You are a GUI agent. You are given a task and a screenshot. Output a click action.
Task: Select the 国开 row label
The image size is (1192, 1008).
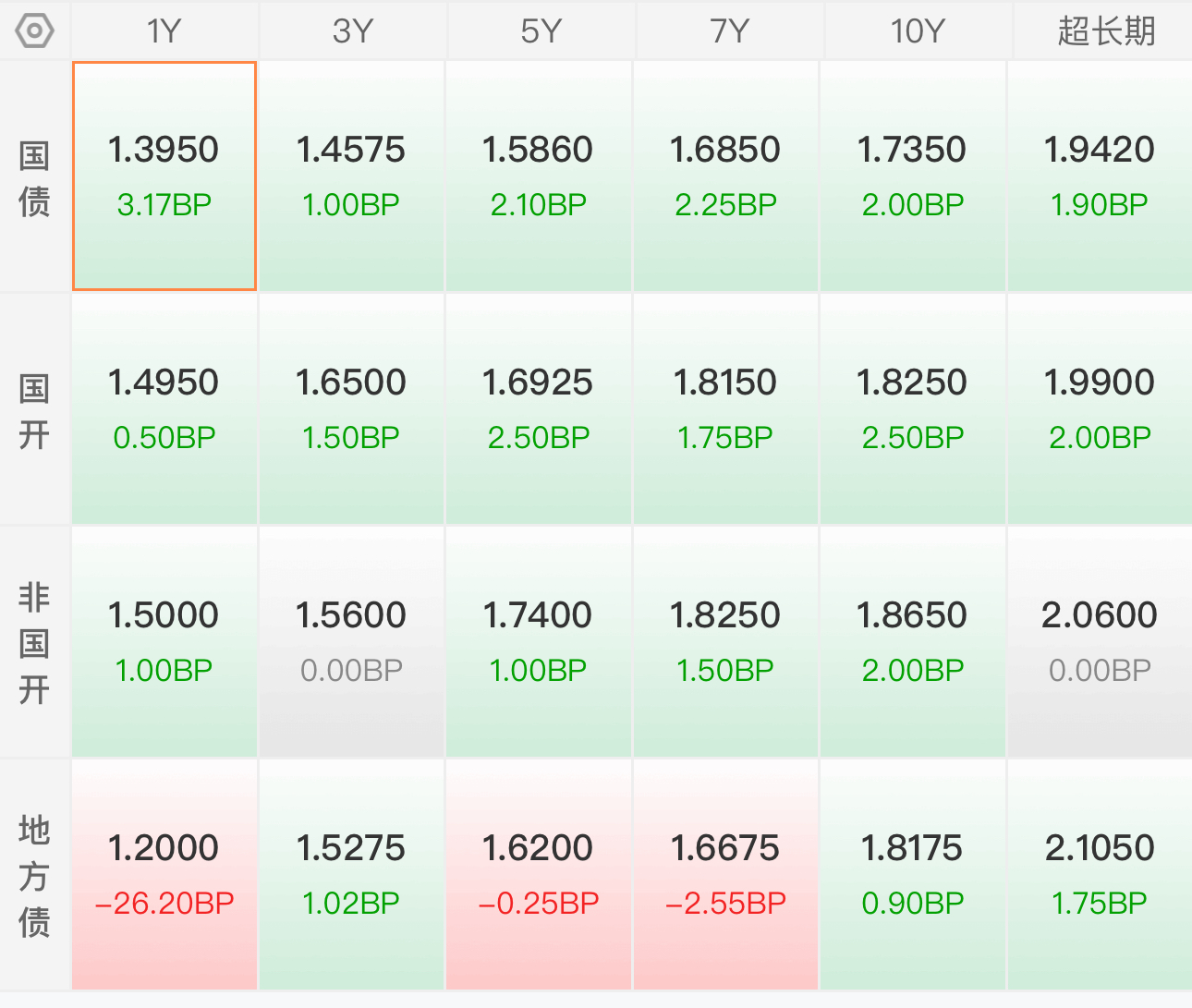click(x=34, y=410)
